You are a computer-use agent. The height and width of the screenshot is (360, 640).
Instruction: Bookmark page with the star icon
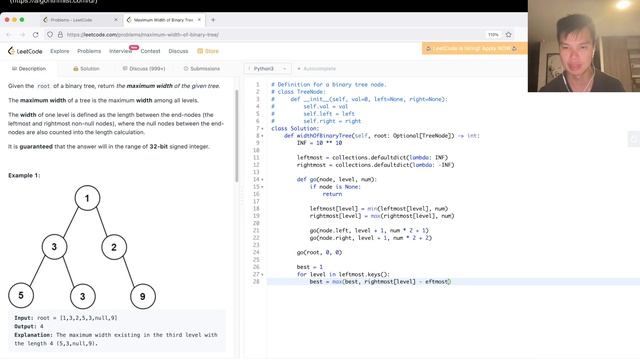click(x=509, y=35)
